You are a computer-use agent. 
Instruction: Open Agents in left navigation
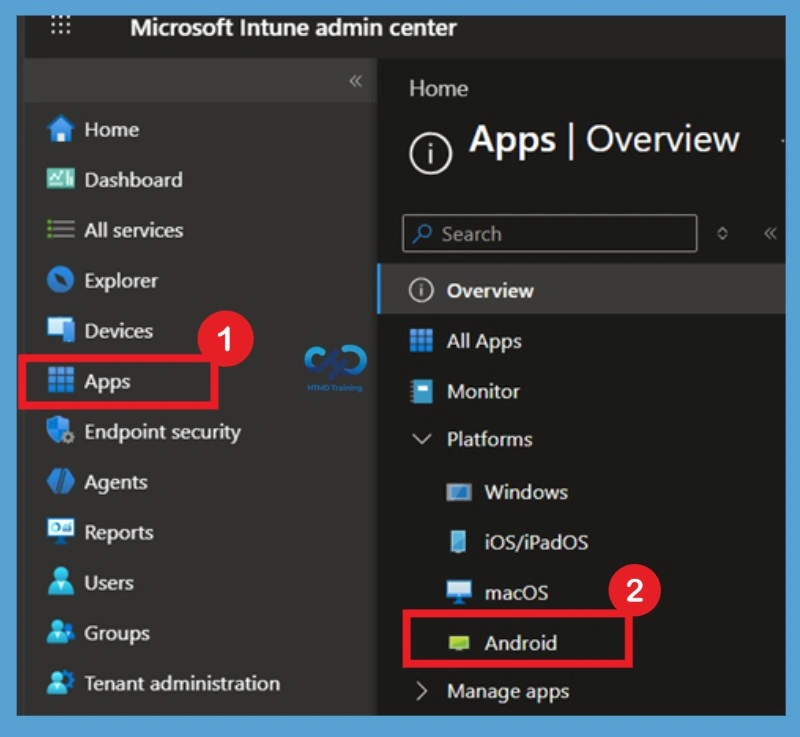(x=116, y=482)
